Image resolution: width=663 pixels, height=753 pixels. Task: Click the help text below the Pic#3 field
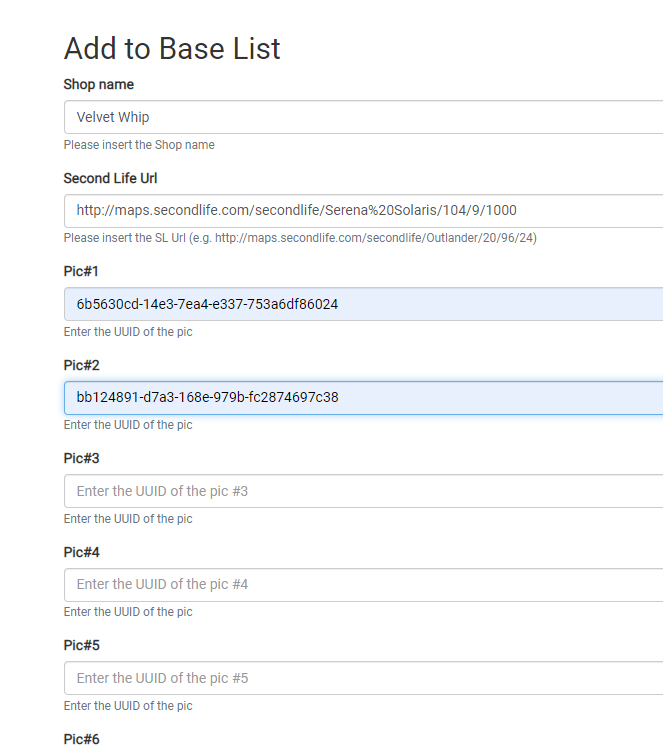pos(128,519)
